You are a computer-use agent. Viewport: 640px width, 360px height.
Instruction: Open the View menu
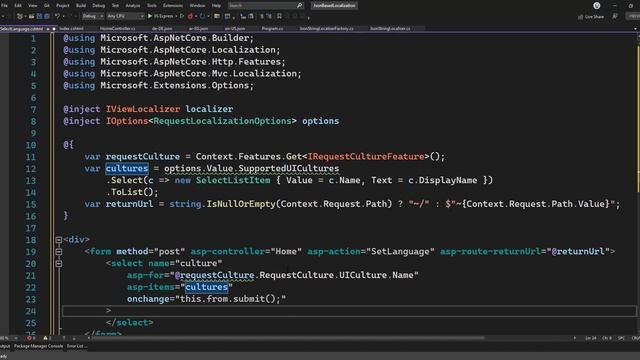33,6
